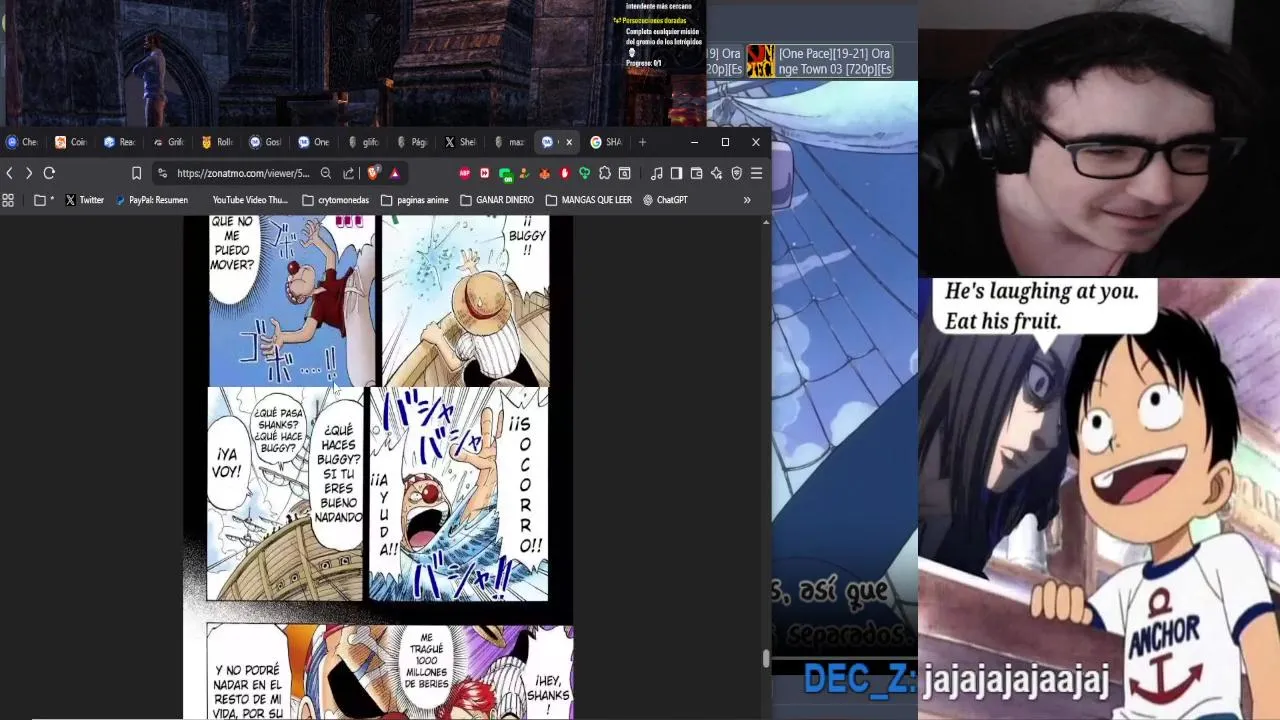
Task: Go forward in the Brave browser
Action: pos(29,173)
